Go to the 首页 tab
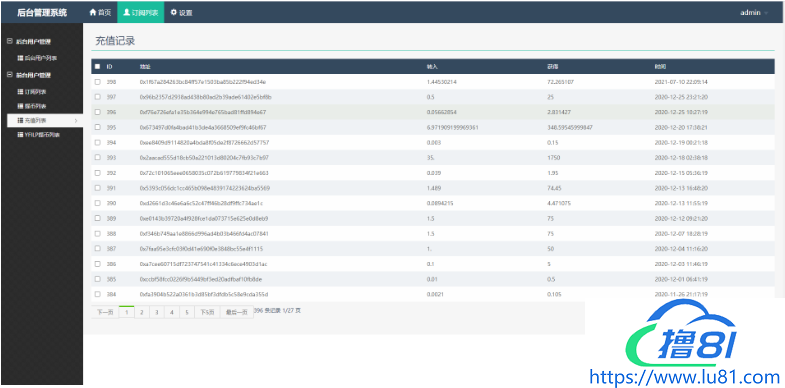This screenshot has height=388, width=785. click(x=100, y=12)
